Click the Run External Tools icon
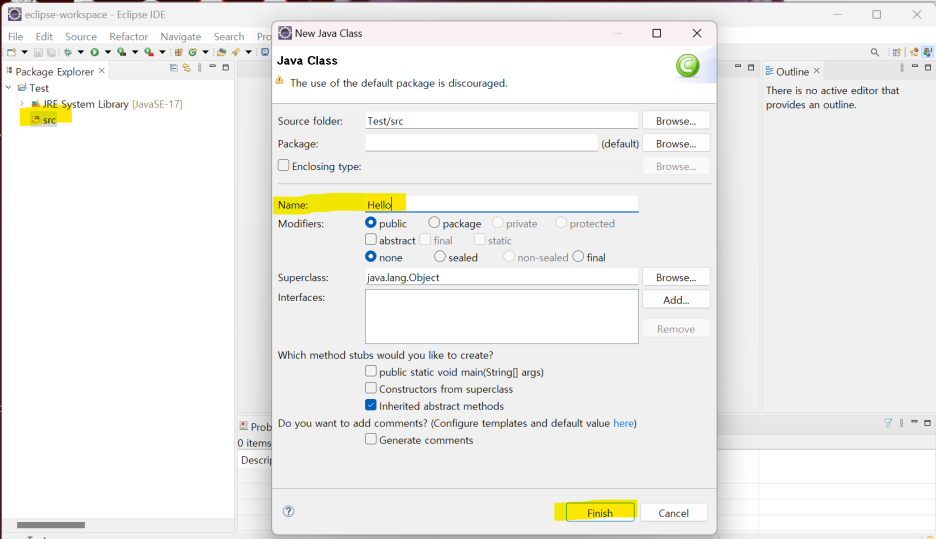The height and width of the screenshot is (539, 936). 149,52
